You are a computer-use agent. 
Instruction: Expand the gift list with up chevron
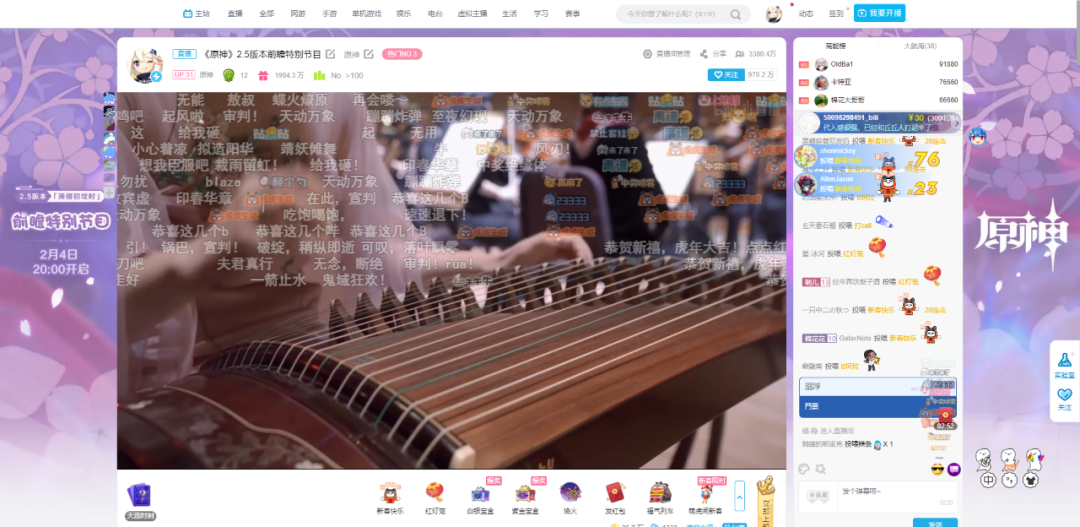[740, 494]
